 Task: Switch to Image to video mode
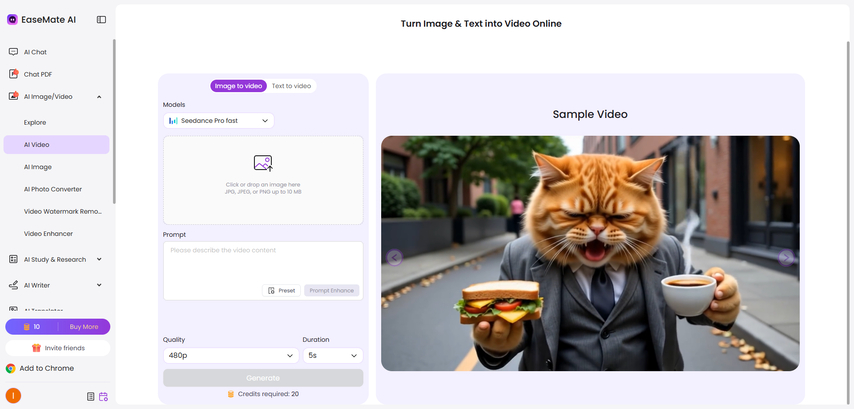tap(239, 86)
